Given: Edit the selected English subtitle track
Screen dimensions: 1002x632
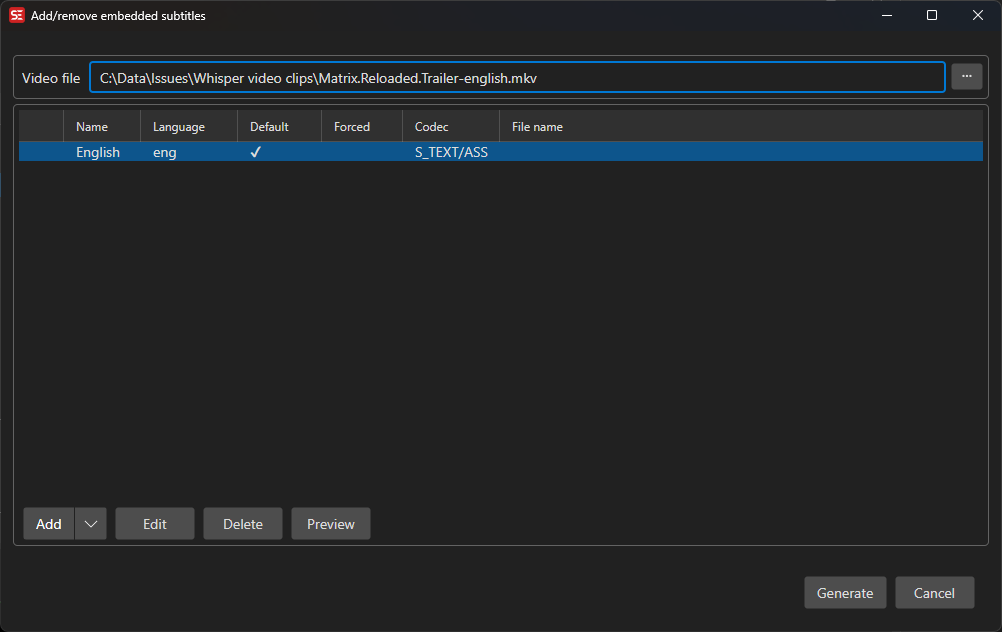Looking at the screenshot, I should [155, 524].
